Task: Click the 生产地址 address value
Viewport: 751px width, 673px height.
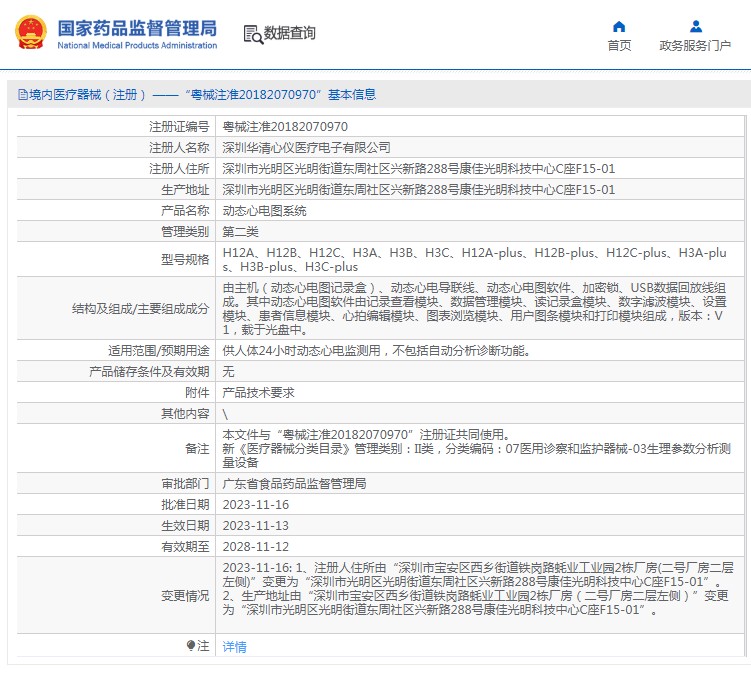Action: tap(419, 190)
